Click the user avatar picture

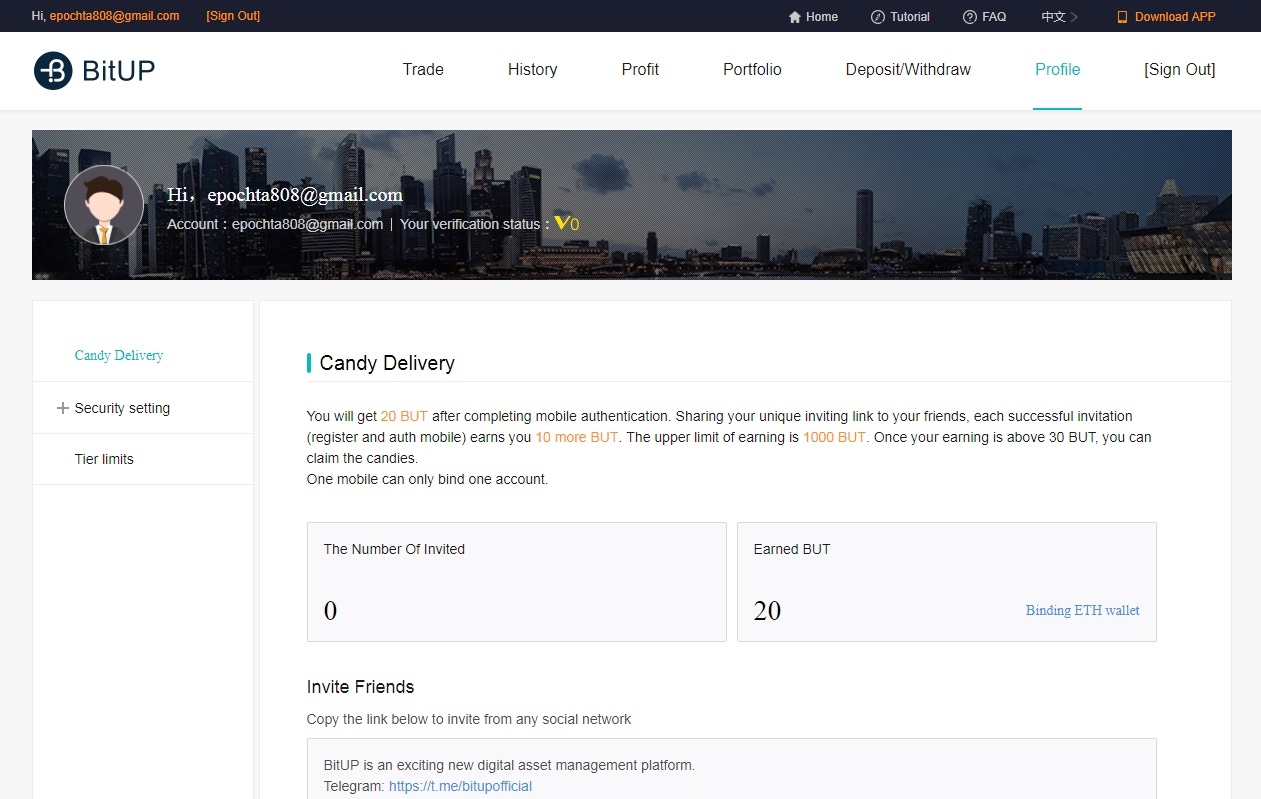[x=104, y=205]
